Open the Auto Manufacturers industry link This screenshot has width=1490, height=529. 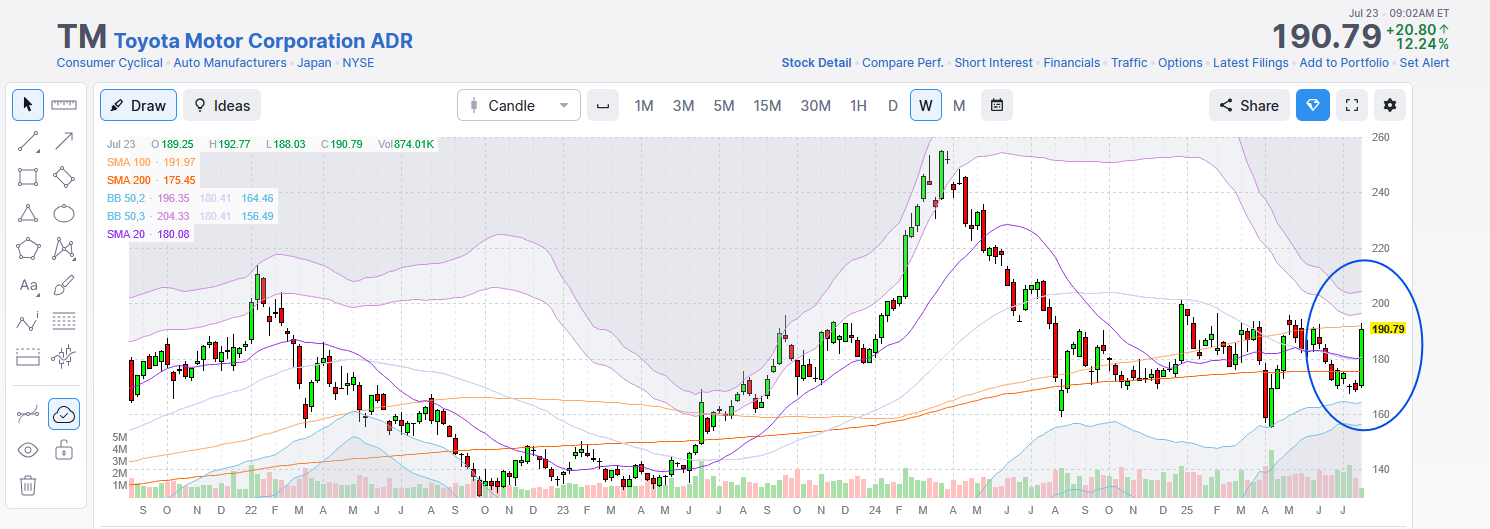click(230, 63)
